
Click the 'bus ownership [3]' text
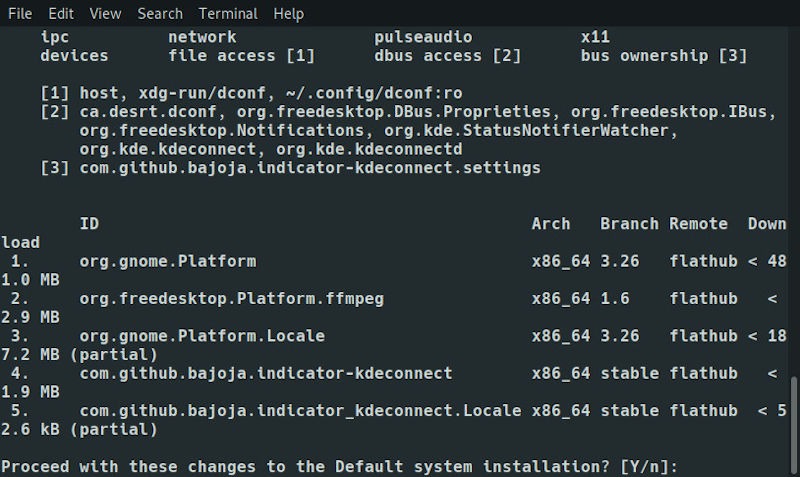pos(664,55)
